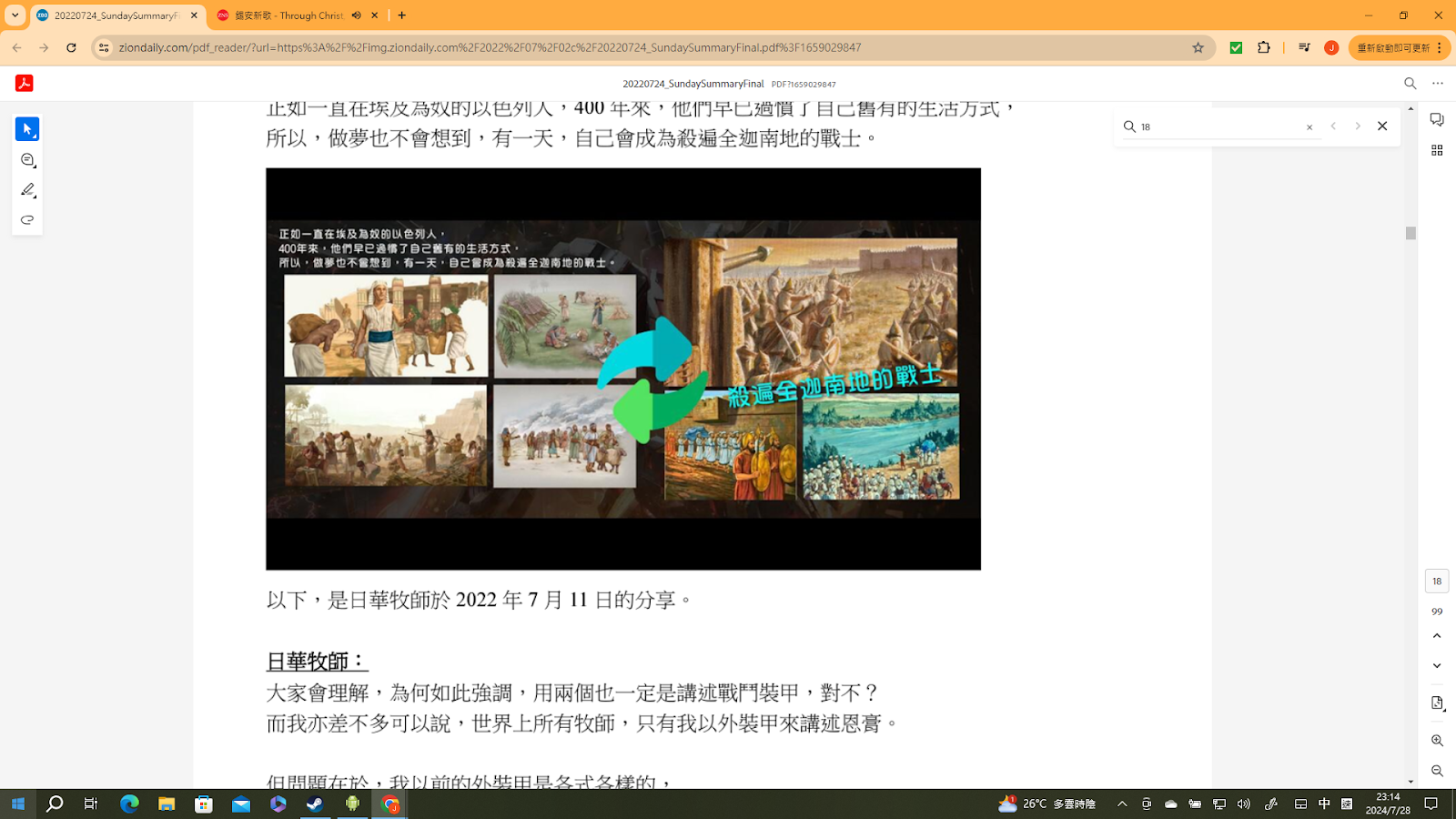Zoom in on the PDF
1456x819 pixels.
pos(1437,741)
